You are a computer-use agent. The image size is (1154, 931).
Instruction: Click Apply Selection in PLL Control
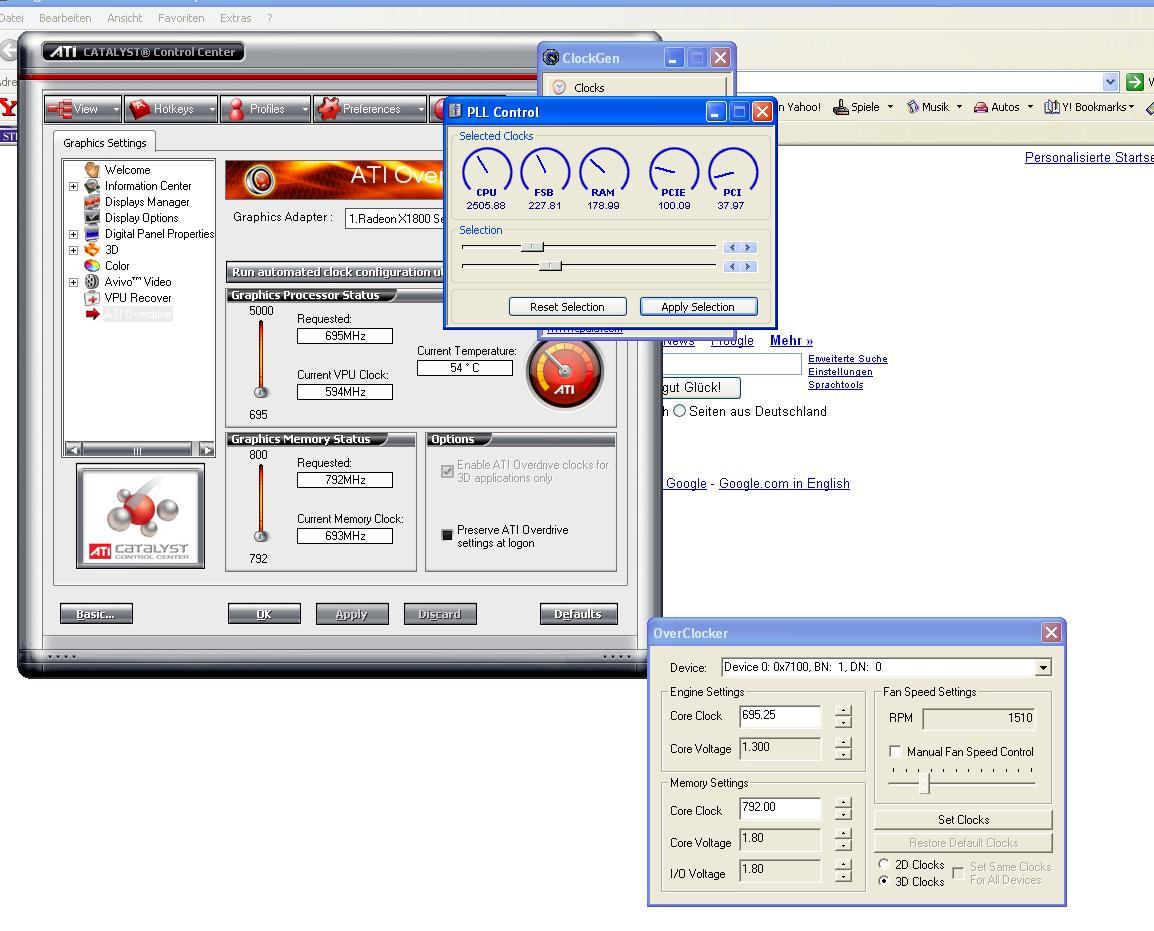698,307
